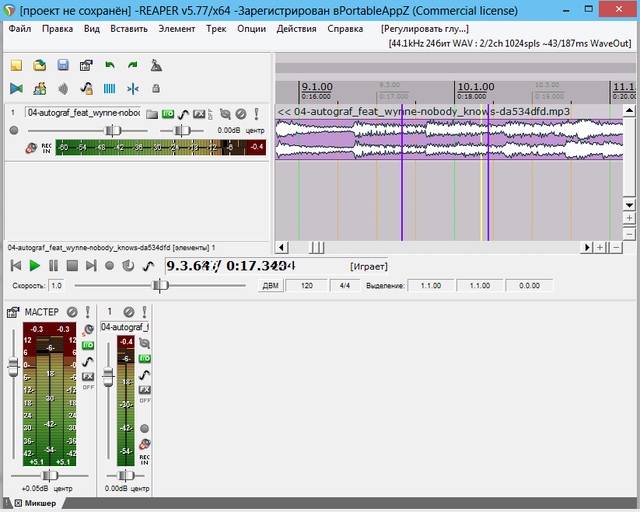Toggle ripple editing speaker-shaped icon

pyautogui.click(x=63, y=89)
